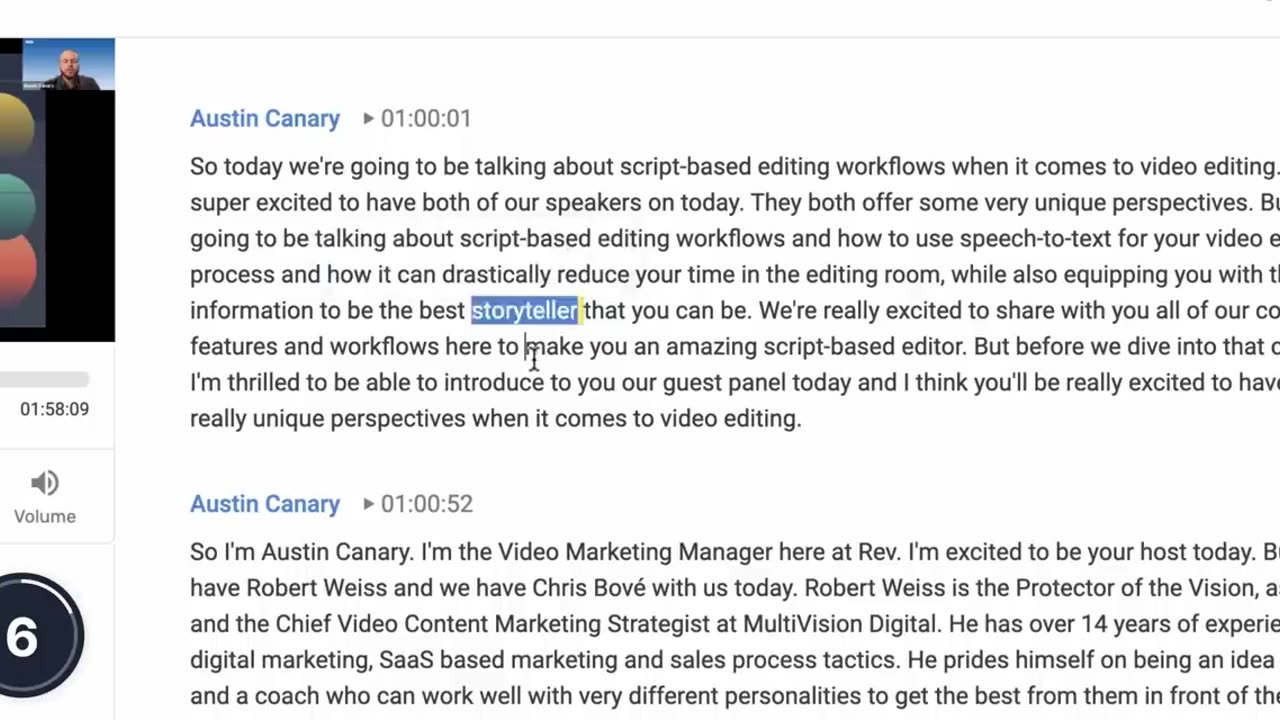Image resolution: width=1280 pixels, height=720 pixels.
Task: Click the highlighted word storyteller
Action: click(x=525, y=310)
